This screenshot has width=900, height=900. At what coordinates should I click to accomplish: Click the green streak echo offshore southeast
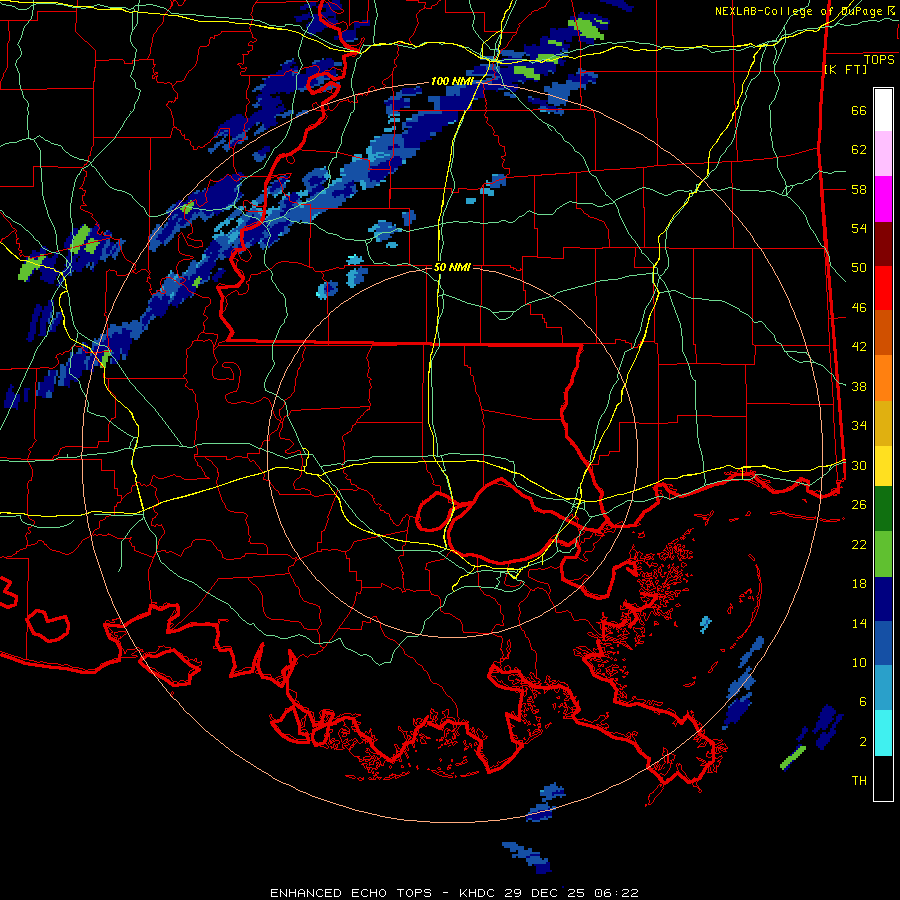(793, 758)
